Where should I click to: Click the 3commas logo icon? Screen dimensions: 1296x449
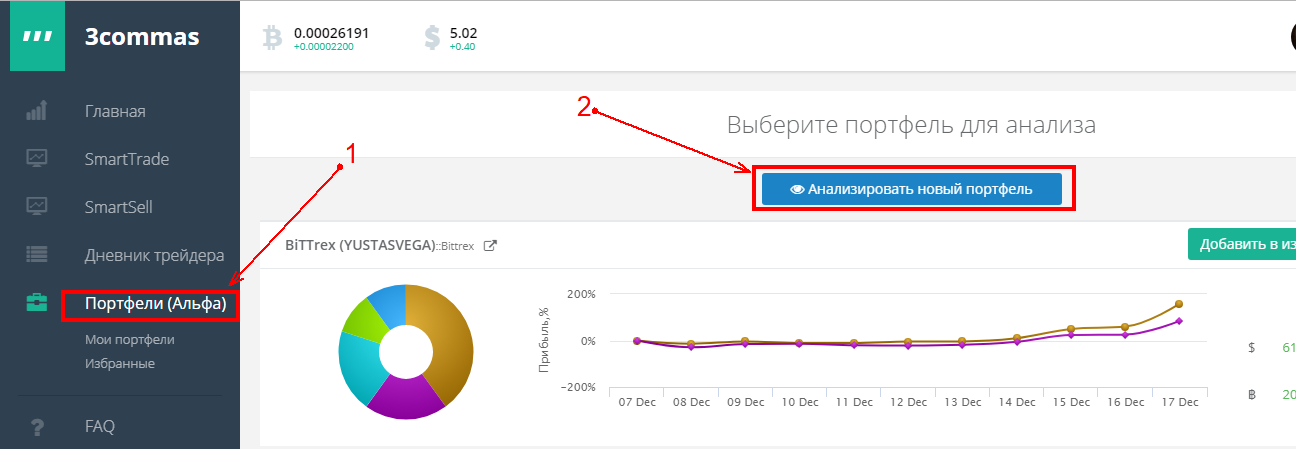pyautogui.click(x=37, y=37)
